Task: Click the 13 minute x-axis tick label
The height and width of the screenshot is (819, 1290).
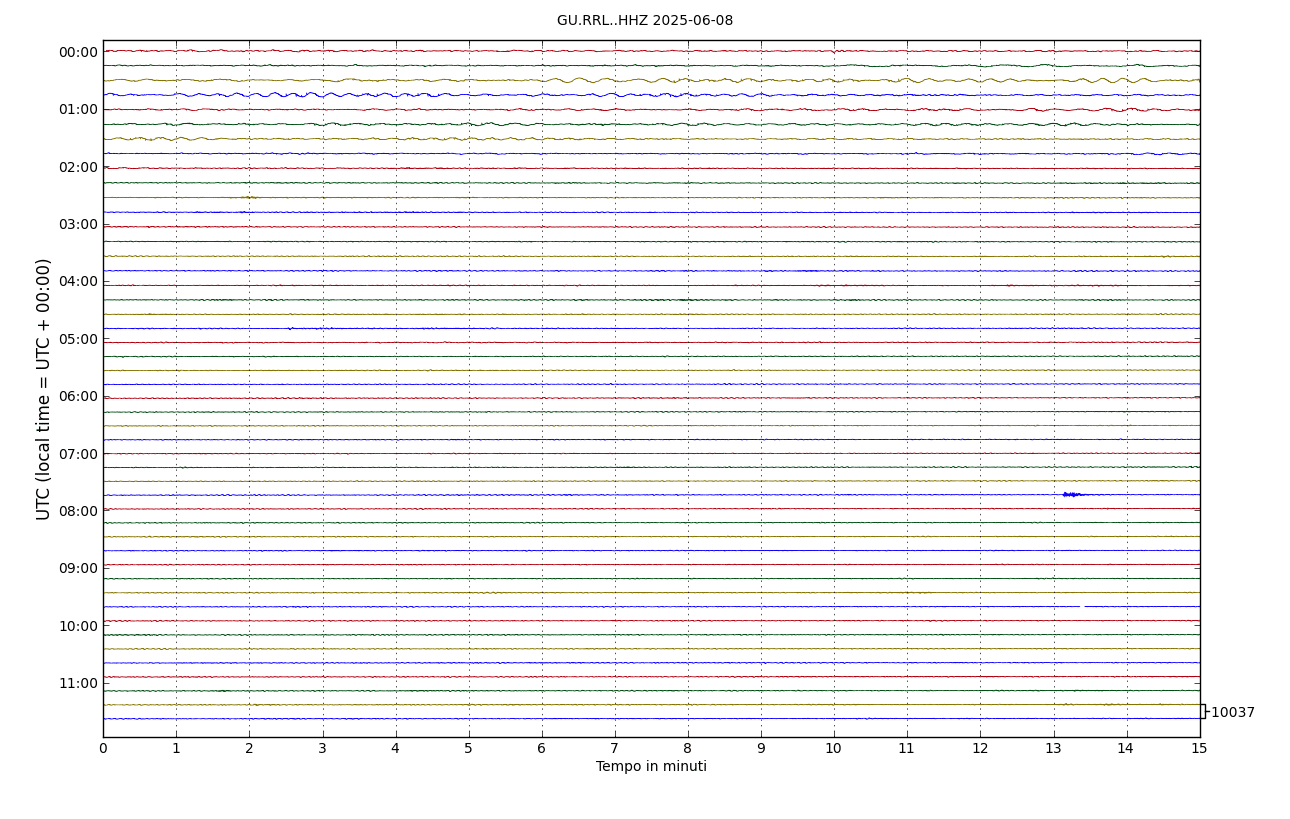Action: coord(1053,749)
